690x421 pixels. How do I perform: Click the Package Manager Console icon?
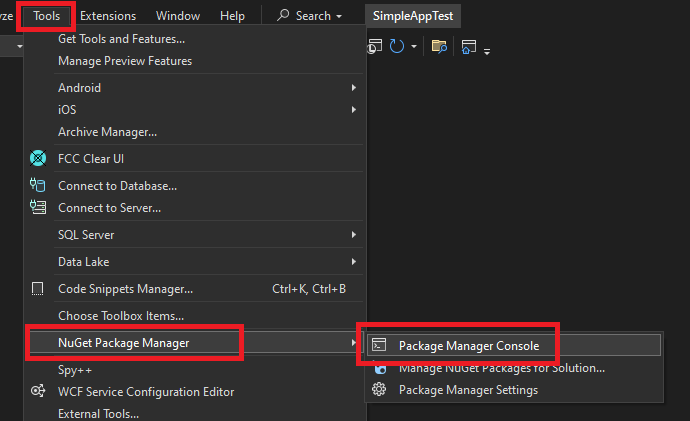click(x=379, y=346)
